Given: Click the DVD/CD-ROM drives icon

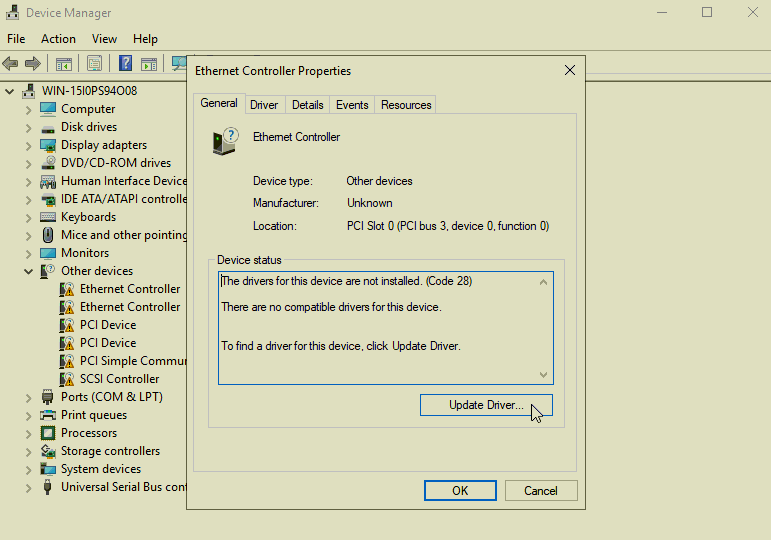Looking at the screenshot, I should point(47,163).
